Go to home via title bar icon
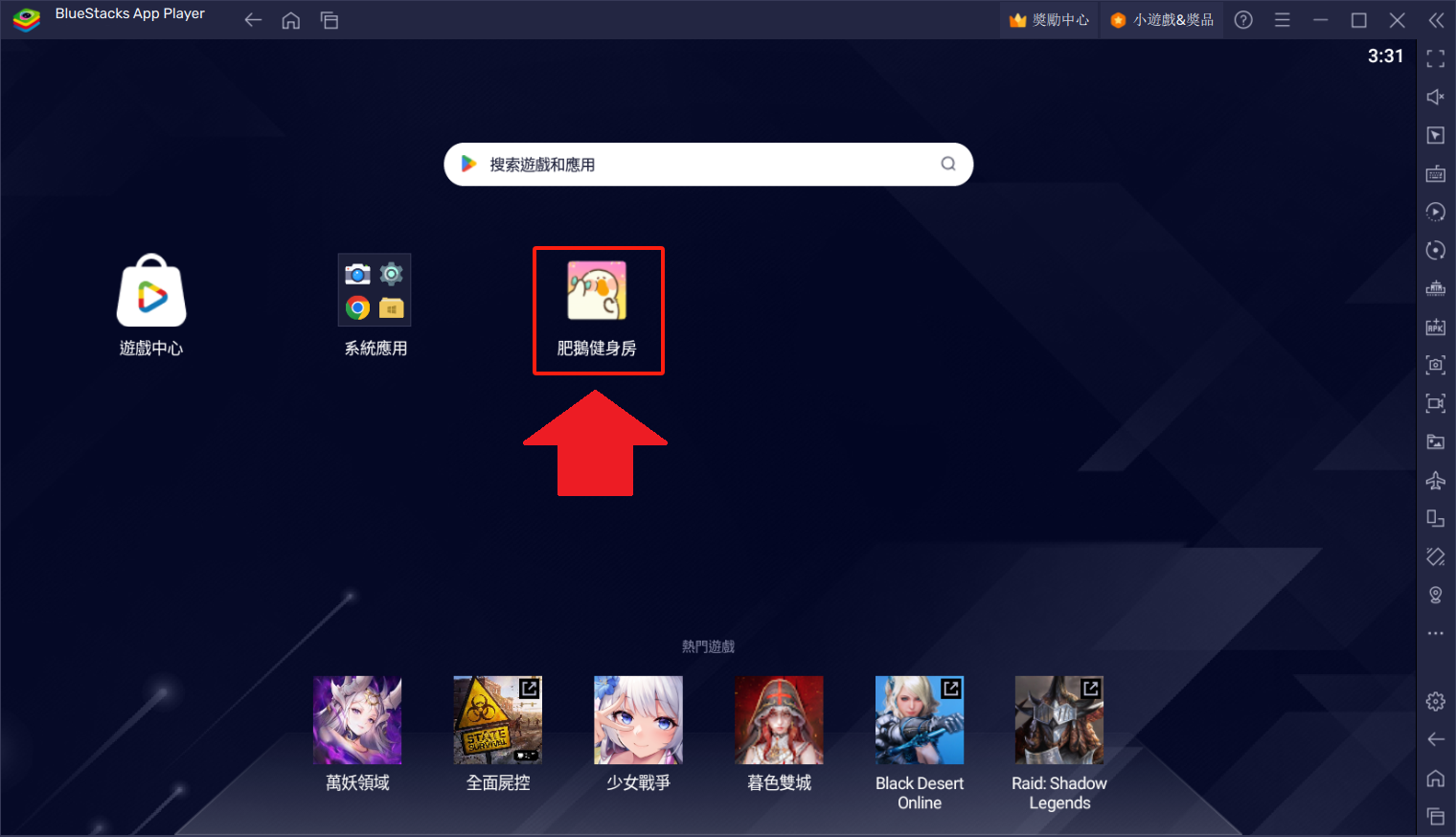 (x=291, y=20)
